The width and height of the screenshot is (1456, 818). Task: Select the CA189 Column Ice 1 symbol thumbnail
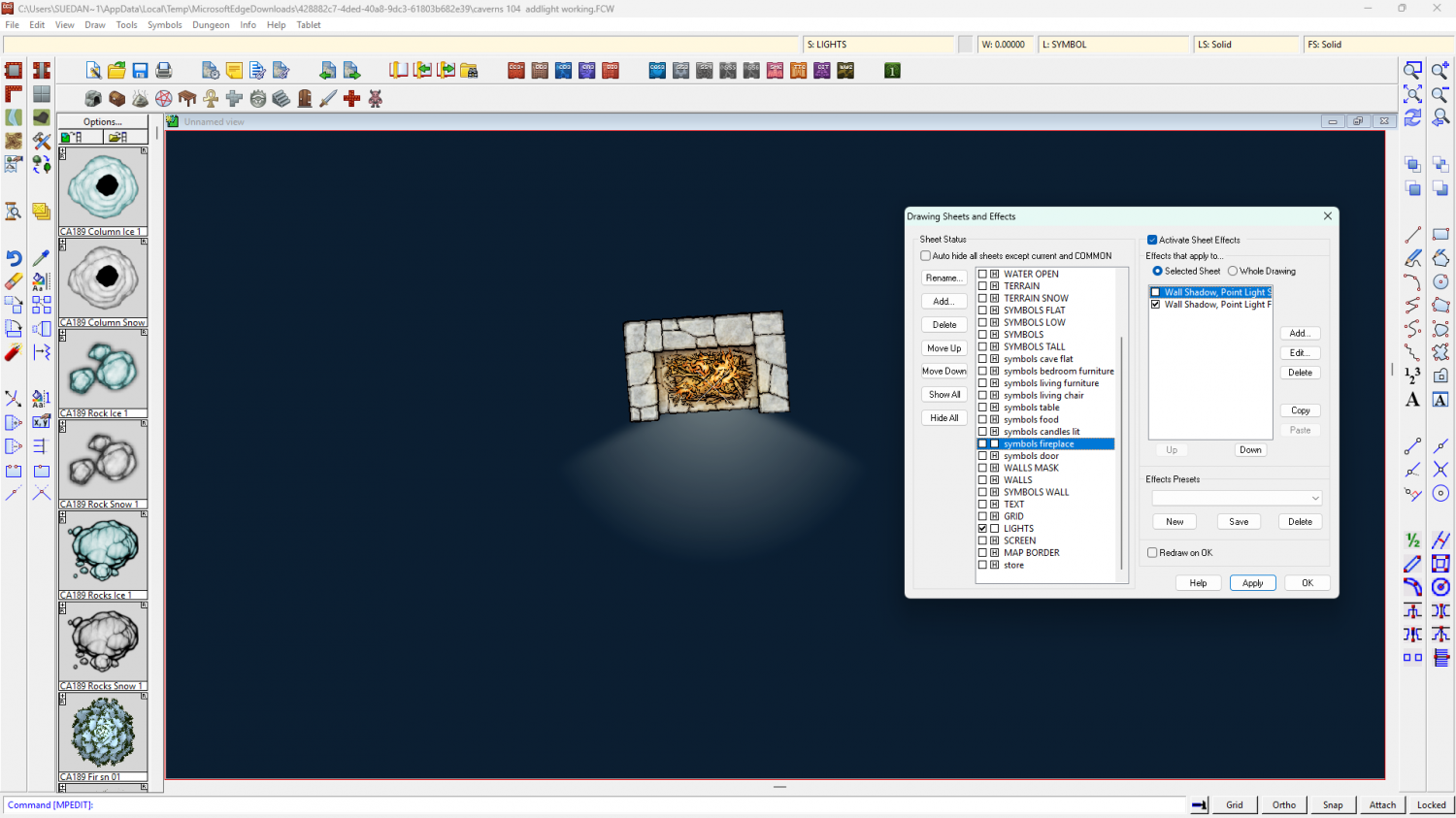(x=103, y=187)
